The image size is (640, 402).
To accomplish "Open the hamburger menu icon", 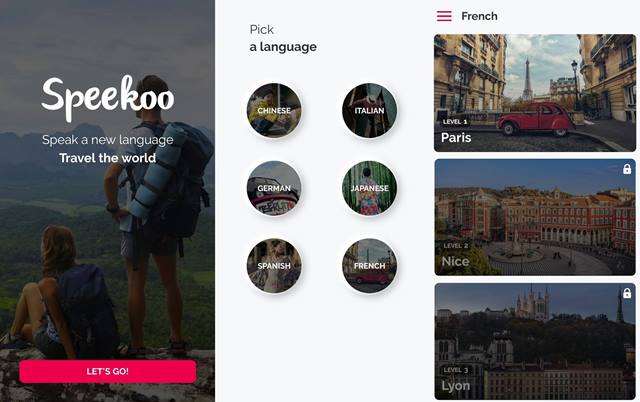I will [x=444, y=16].
